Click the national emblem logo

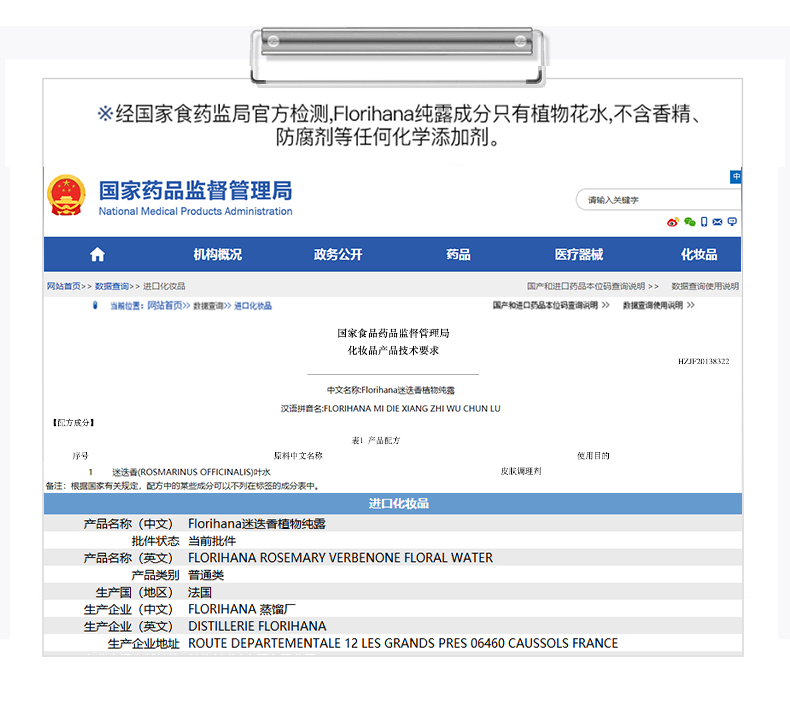(x=66, y=195)
